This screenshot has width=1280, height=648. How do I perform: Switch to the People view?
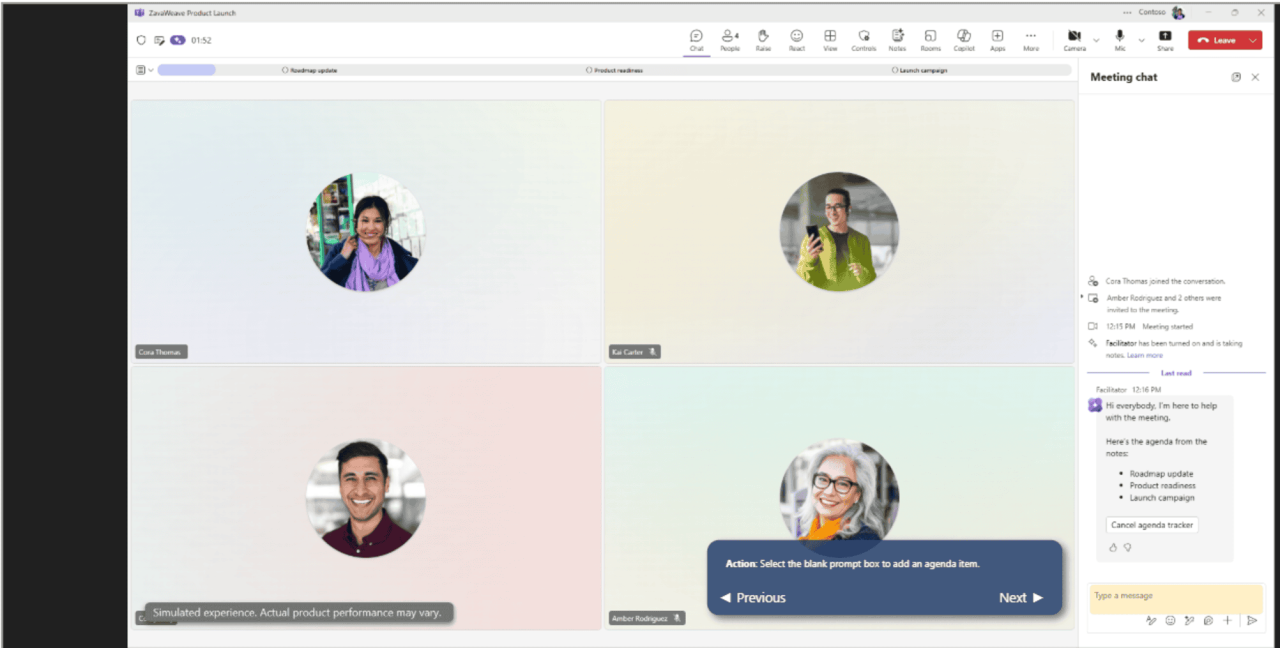tap(730, 40)
